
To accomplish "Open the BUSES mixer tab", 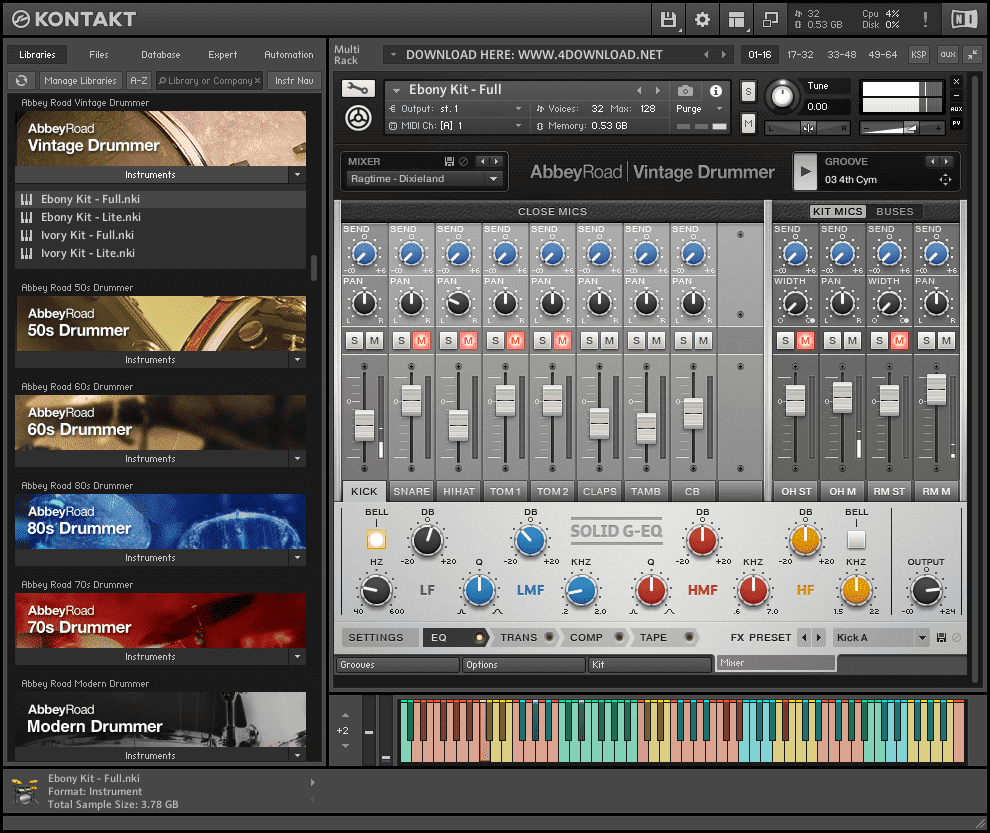I will pos(894,211).
